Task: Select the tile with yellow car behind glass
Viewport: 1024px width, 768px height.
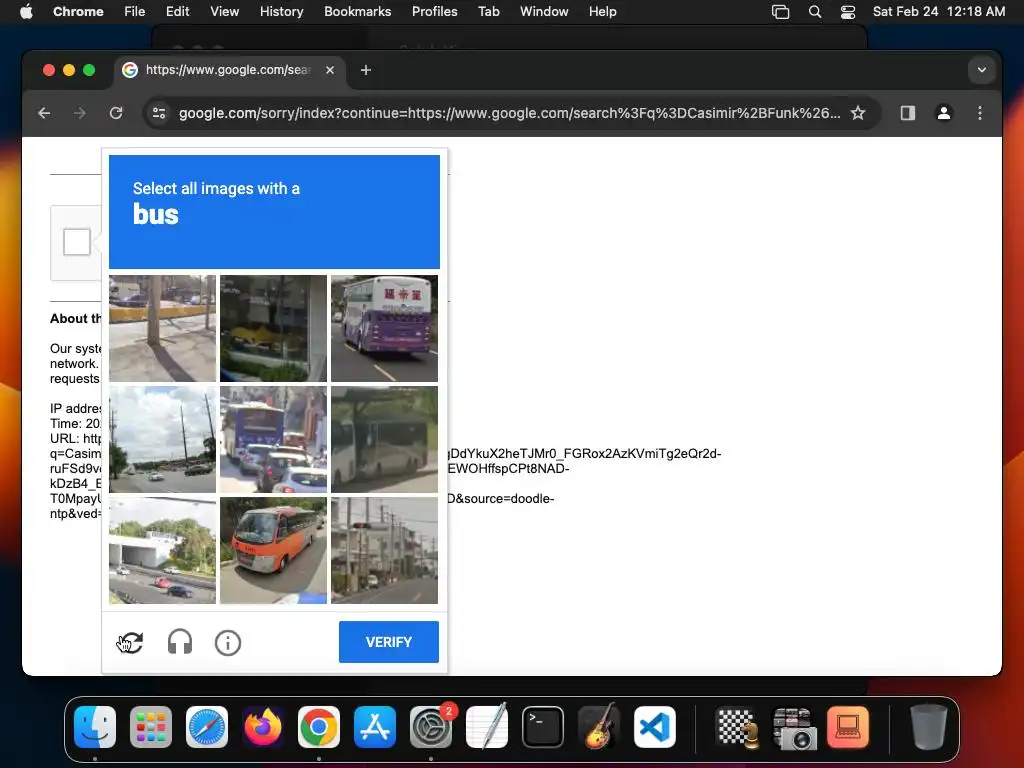Action: click(x=273, y=328)
